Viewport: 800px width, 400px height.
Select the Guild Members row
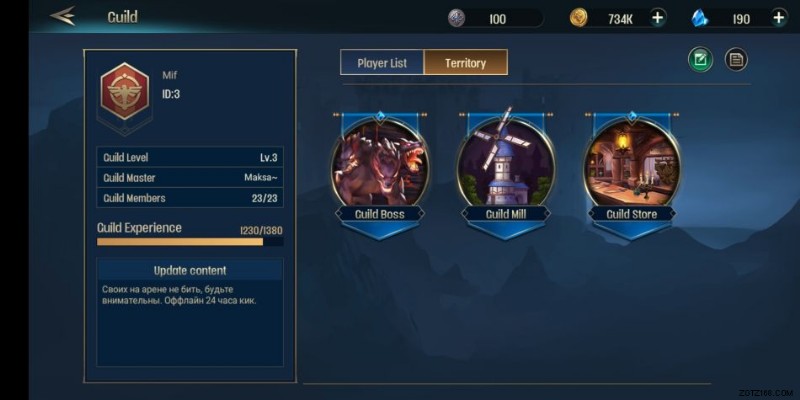click(x=190, y=198)
